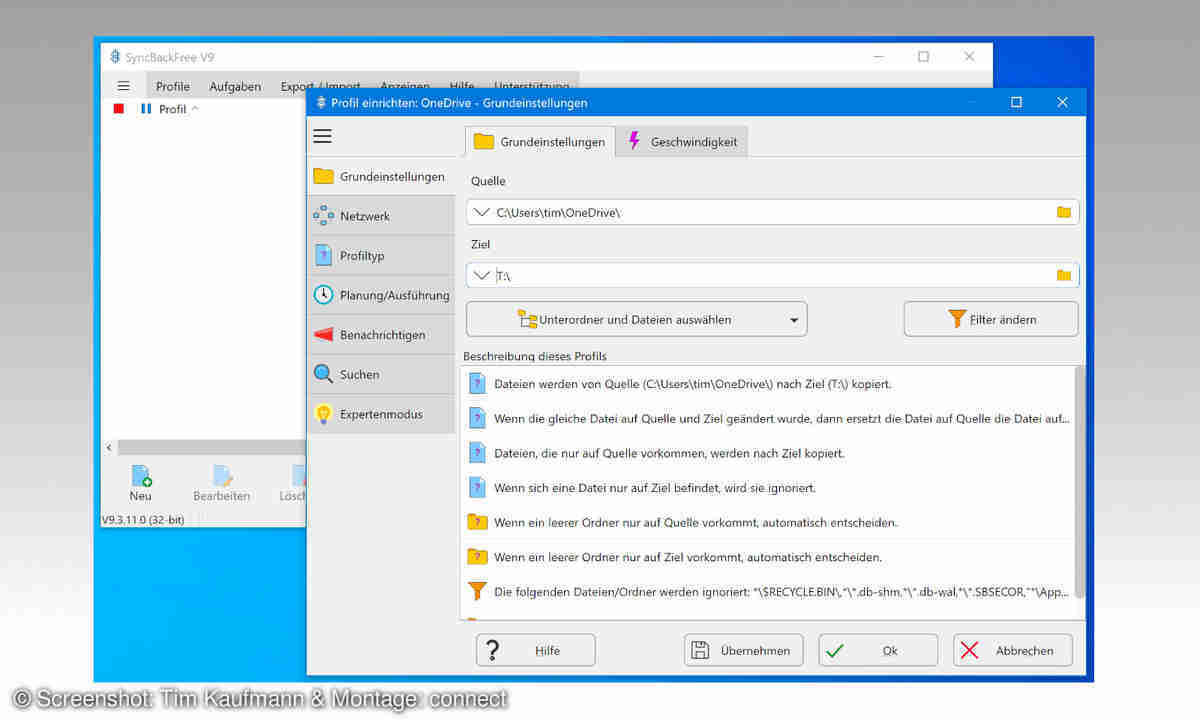Open Unterordner und Dateien auswählen dropdown
1200x720 pixels.
click(x=636, y=320)
